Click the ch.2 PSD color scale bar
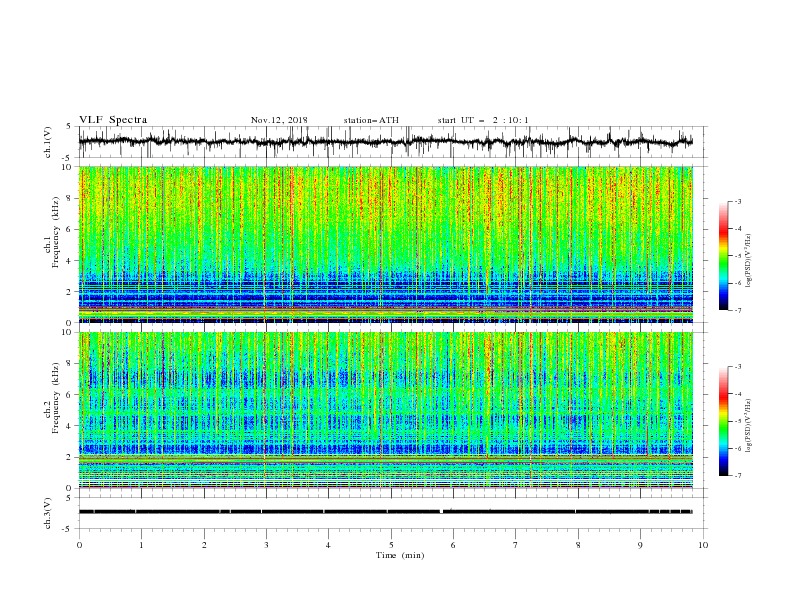The width and height of the screenshot is (792, 612). [723, 421]
